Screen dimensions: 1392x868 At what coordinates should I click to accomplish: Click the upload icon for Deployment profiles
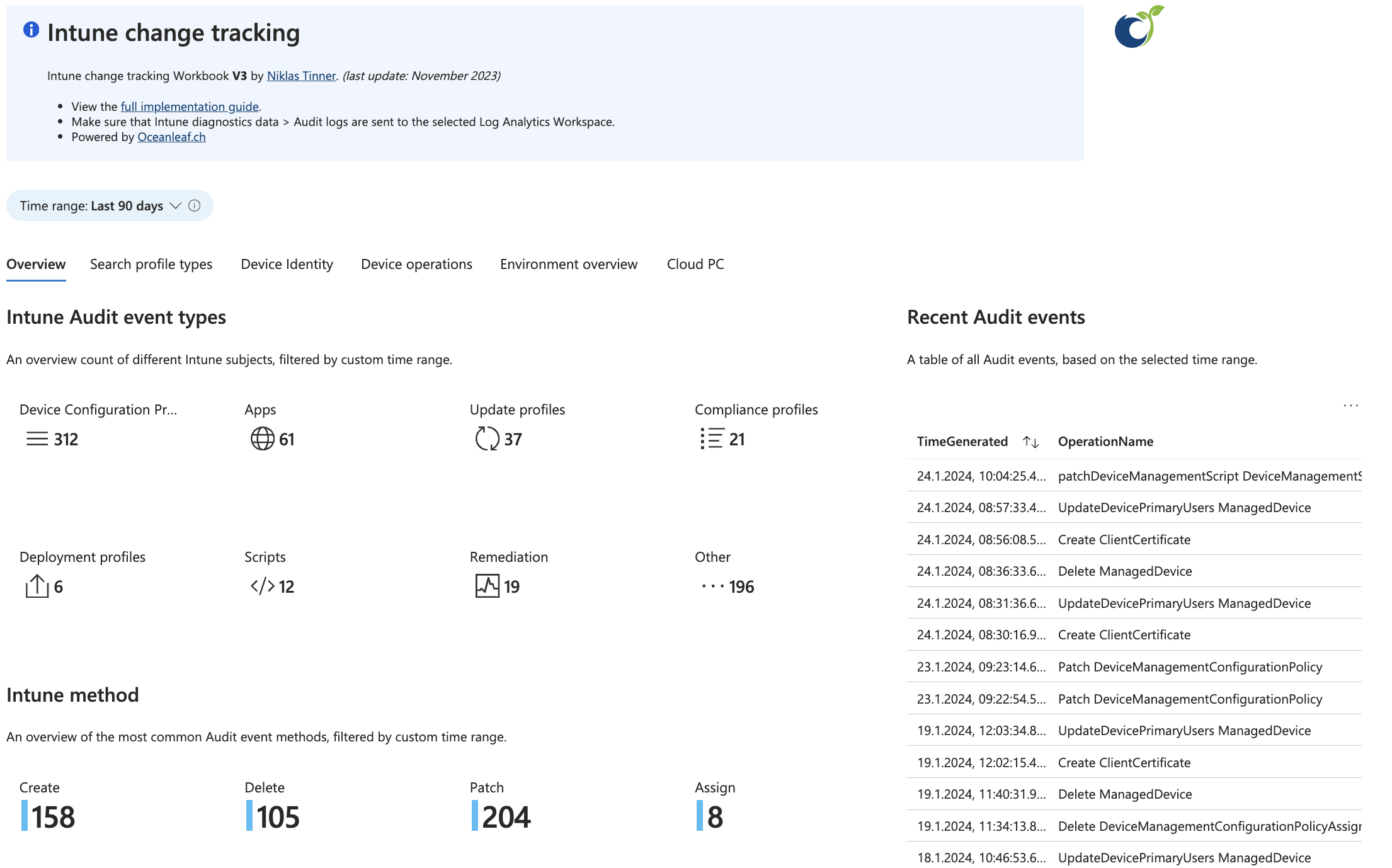coord(37,586)
